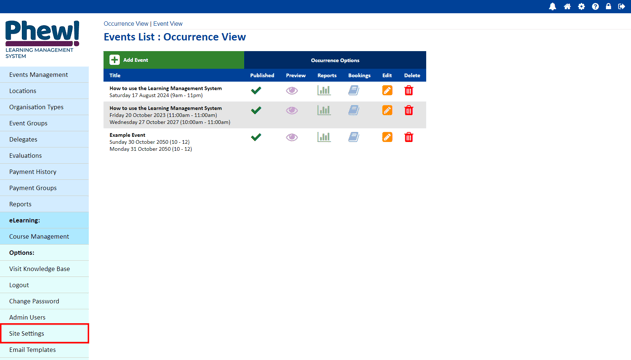This screenshot has height=360, width=631.
Task: Open Site Settings
Action: coord(44,333)
